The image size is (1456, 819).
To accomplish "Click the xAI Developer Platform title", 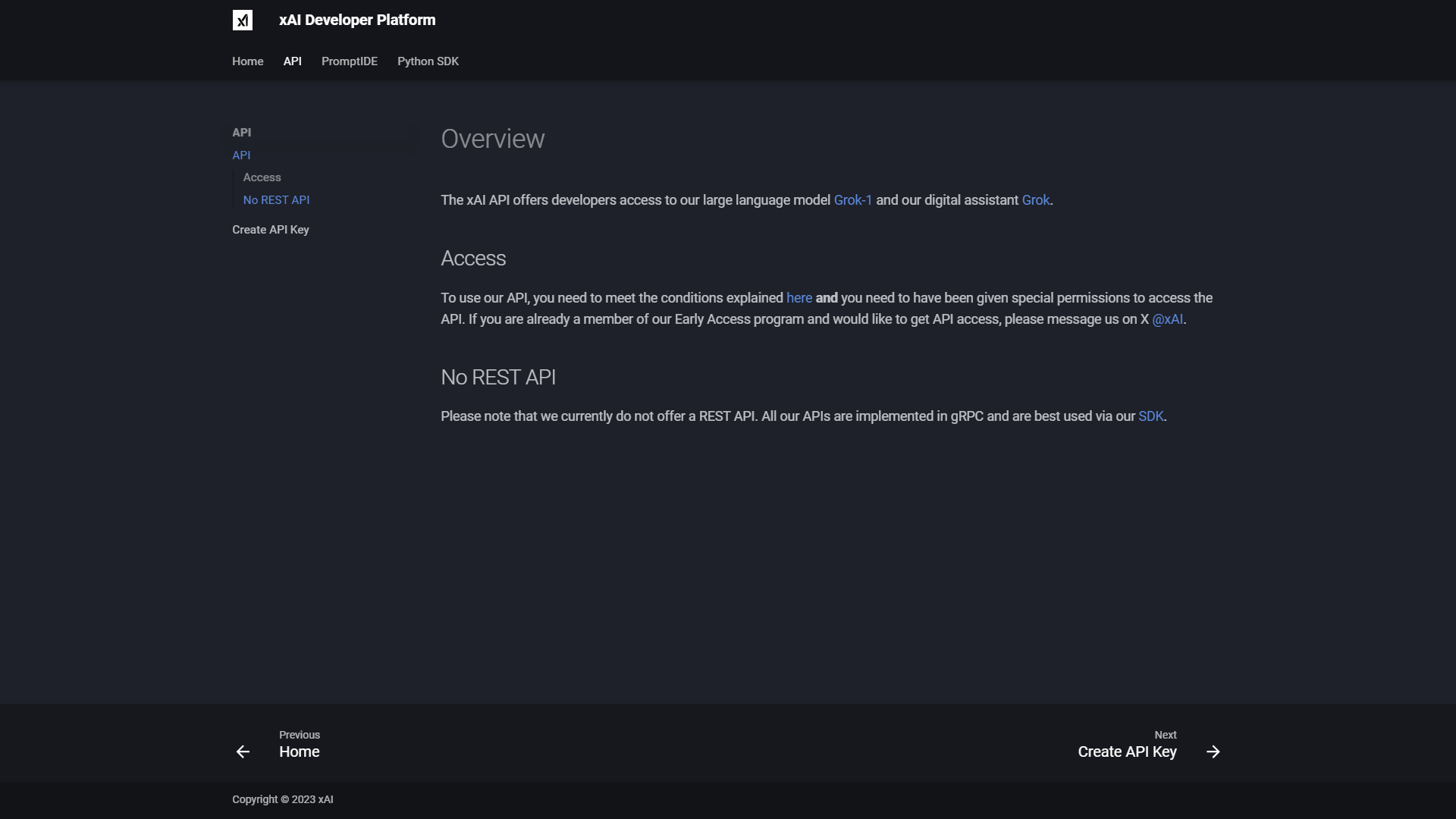I will 357,20.
